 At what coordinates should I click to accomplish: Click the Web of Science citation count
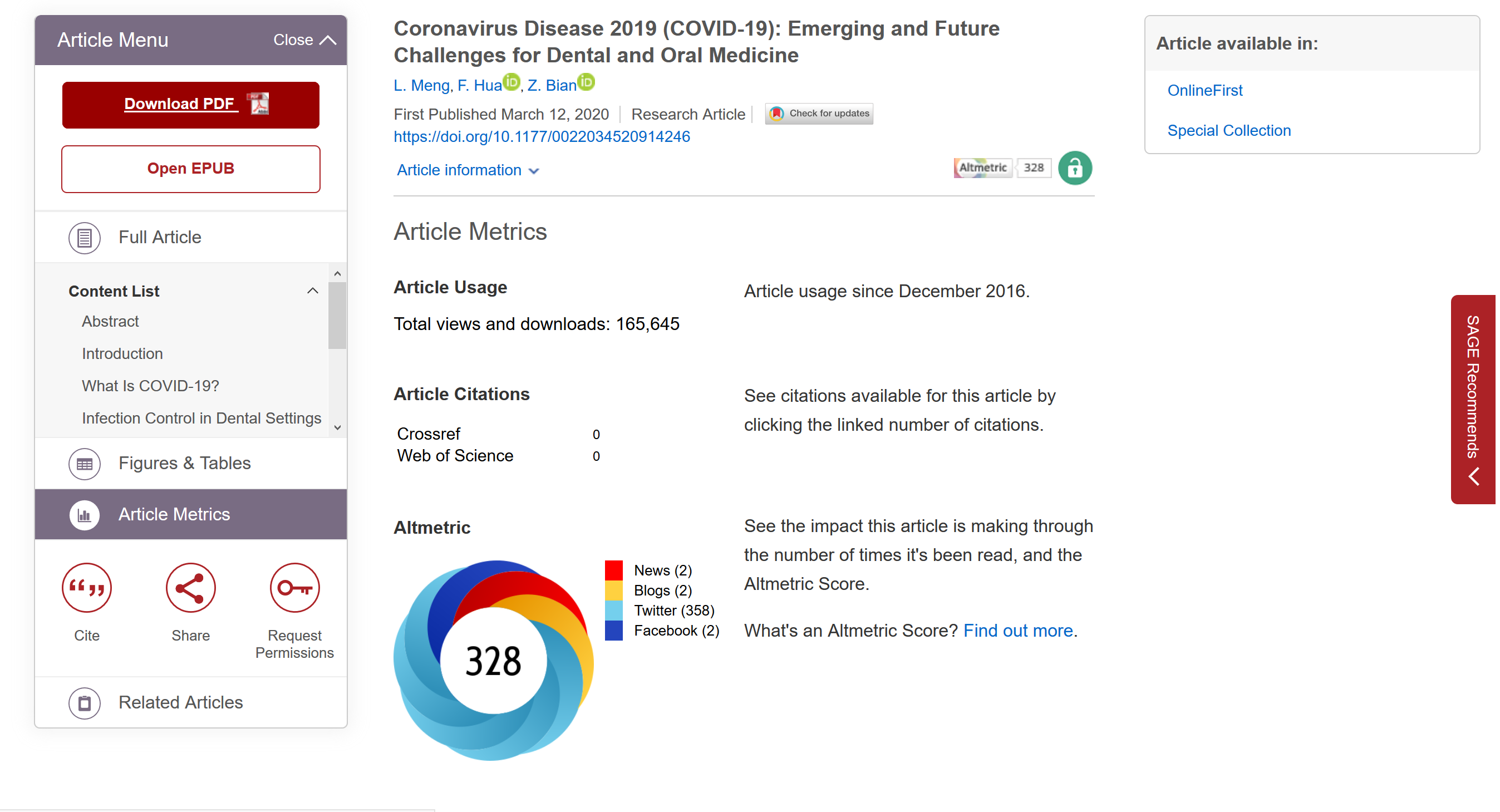pyautogui.click(x=596, y=456)
